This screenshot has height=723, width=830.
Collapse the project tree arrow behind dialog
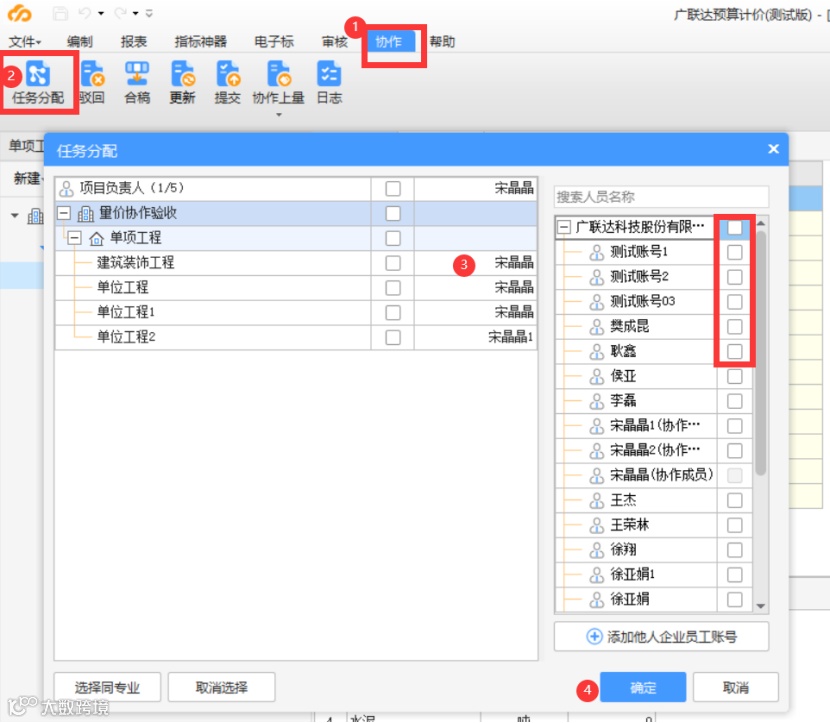15,215
